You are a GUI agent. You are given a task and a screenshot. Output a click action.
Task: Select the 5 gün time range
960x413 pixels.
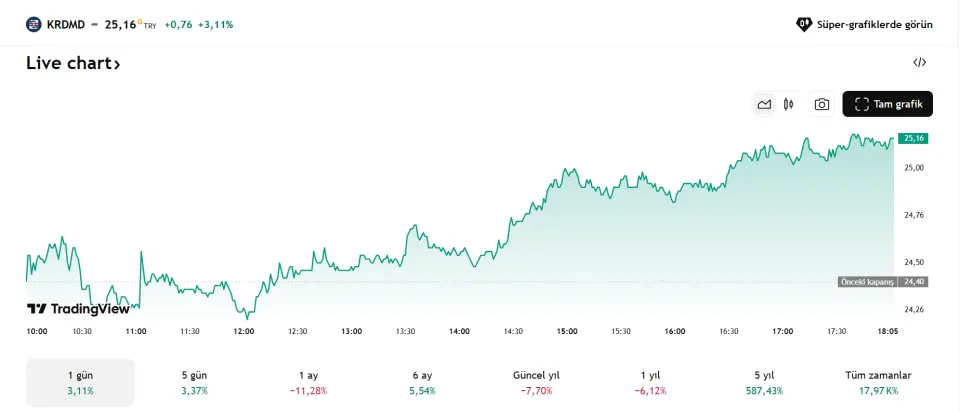click(194, 382)
